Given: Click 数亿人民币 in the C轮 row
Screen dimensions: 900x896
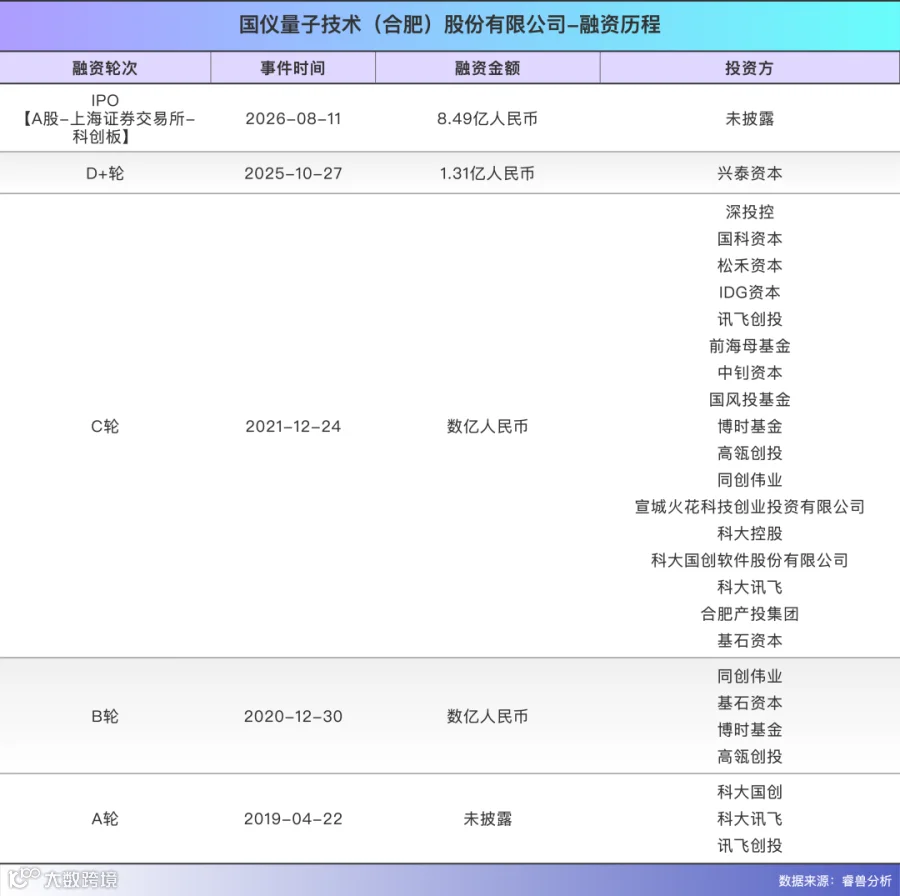Looking at the screenshot, I should (x=487, y=426).
